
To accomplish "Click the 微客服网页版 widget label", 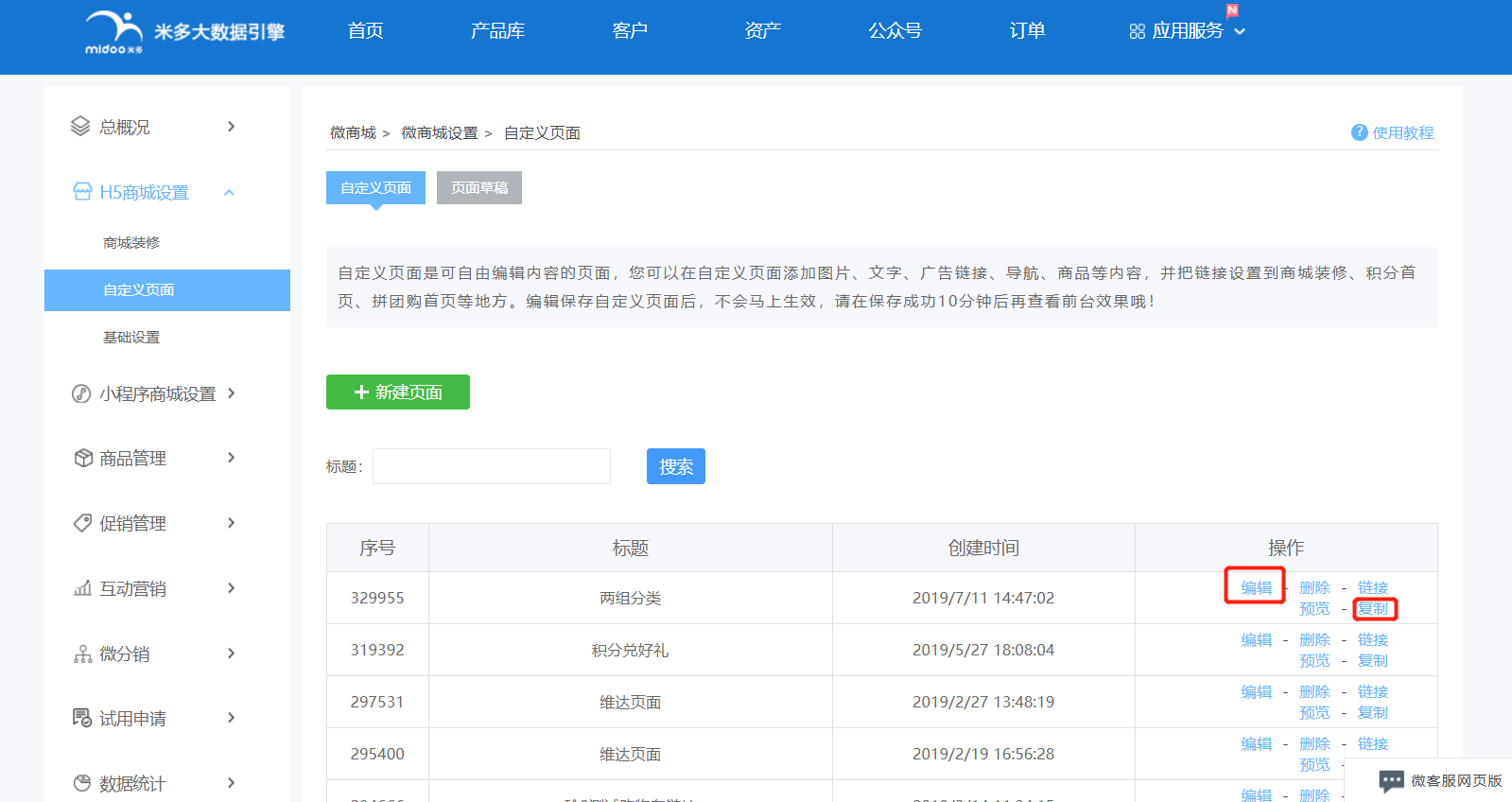I will click(1456, 781).
